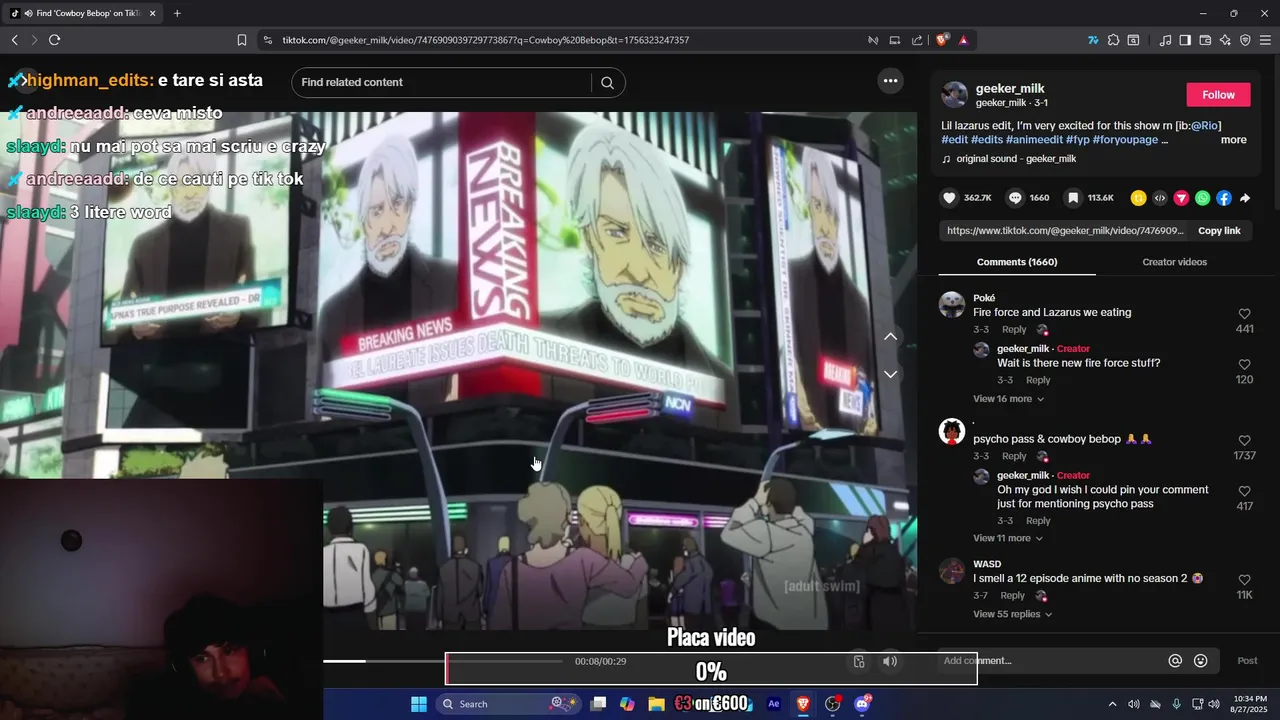The width and height of the screenshot is (1280, 720).
Task: Show hidden system tray icons chevron
Action: pyautogui.click(x=1112, y=704)
